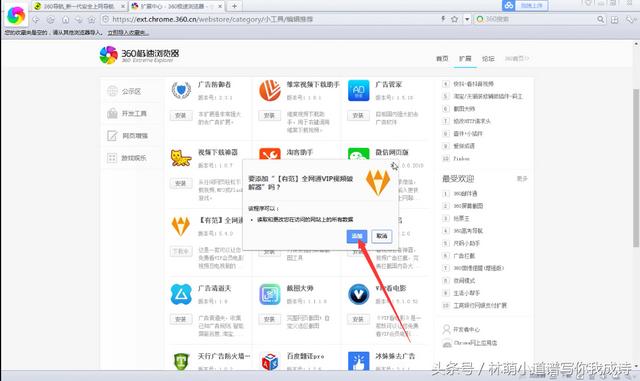Open the extensions grid icon in toolbar
Screen dimensions: 640x381
coord(615,20)
